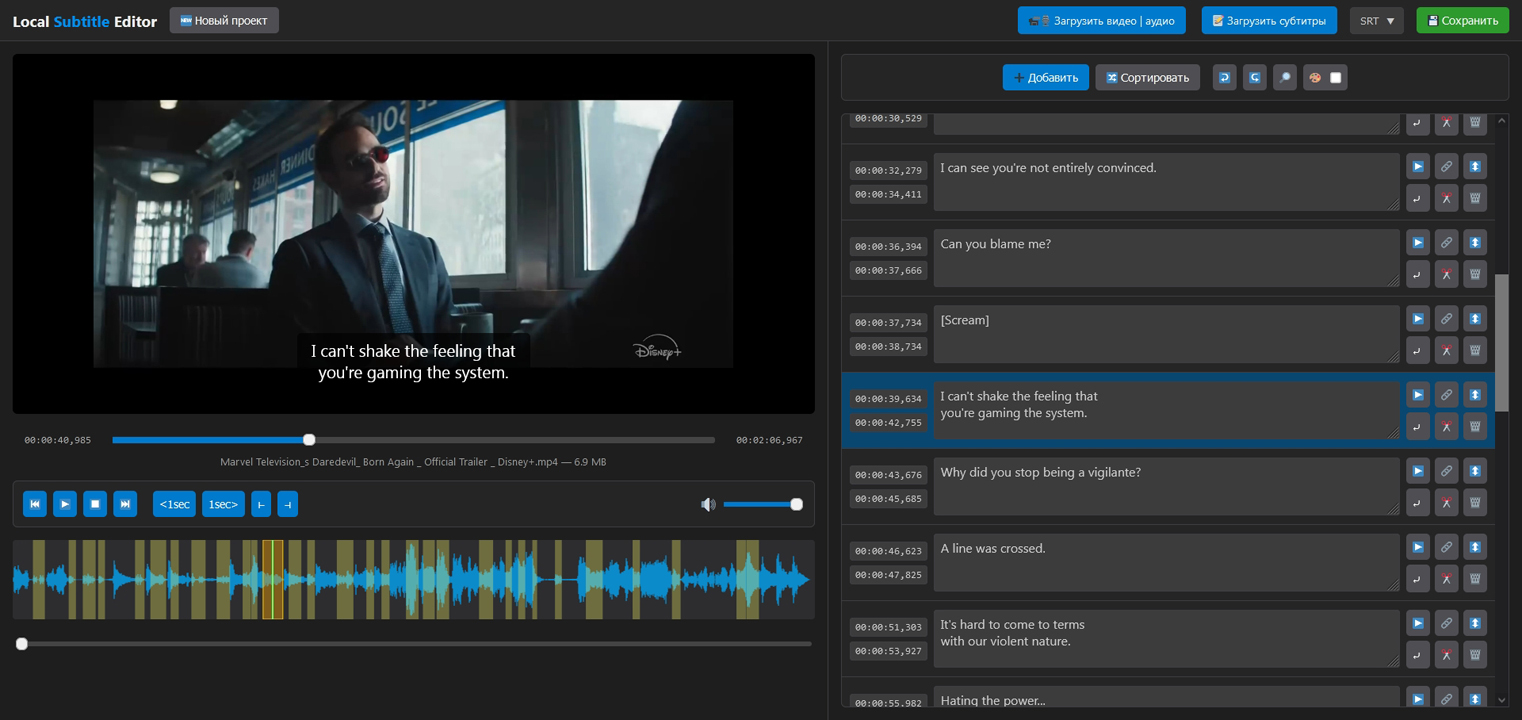Click scissors icon on 'I can see you're' row
This screenshot has width=1522, height=720.
point(1446,198)
